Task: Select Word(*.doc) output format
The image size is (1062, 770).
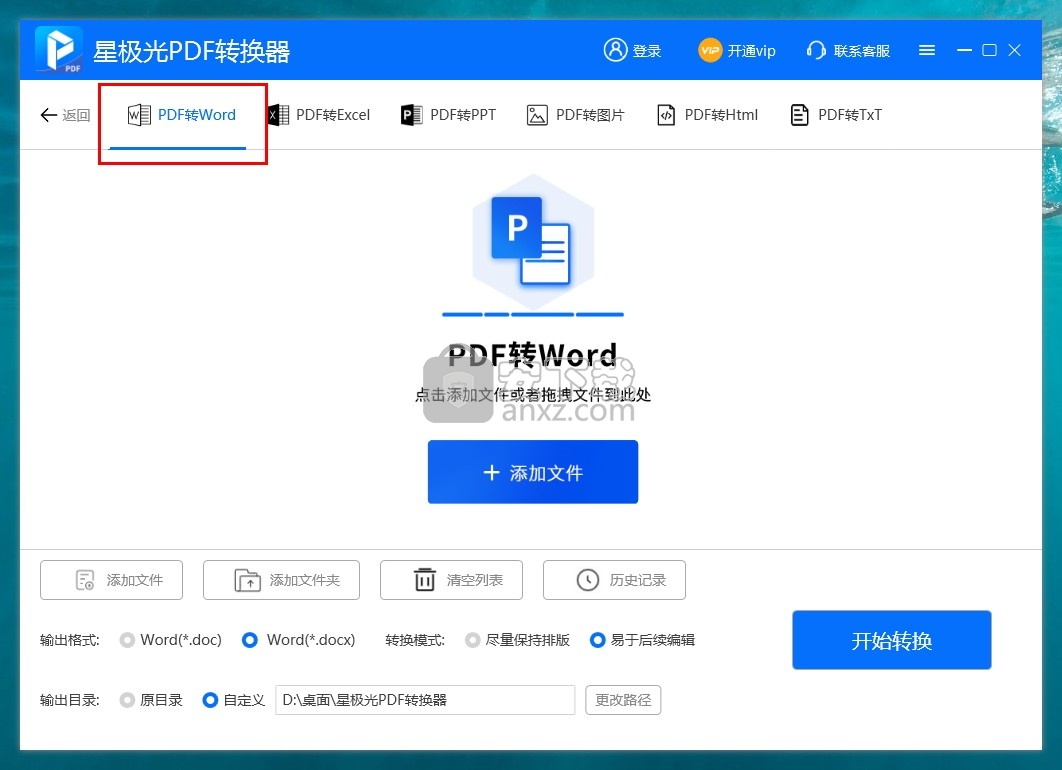Action: click(171, 640)
